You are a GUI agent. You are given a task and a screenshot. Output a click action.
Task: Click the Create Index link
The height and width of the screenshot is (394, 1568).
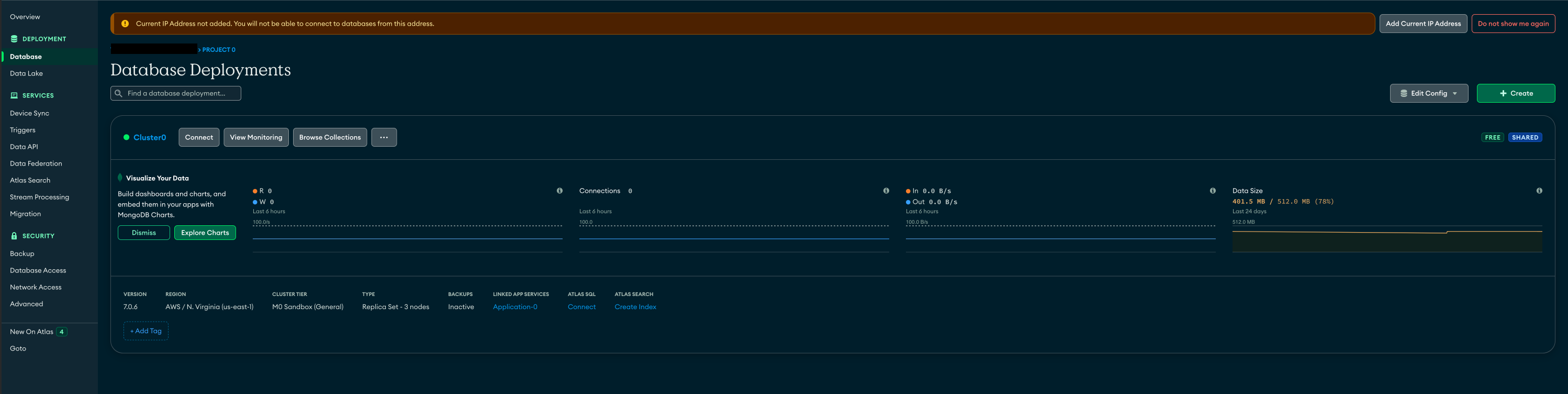[635, 307]
